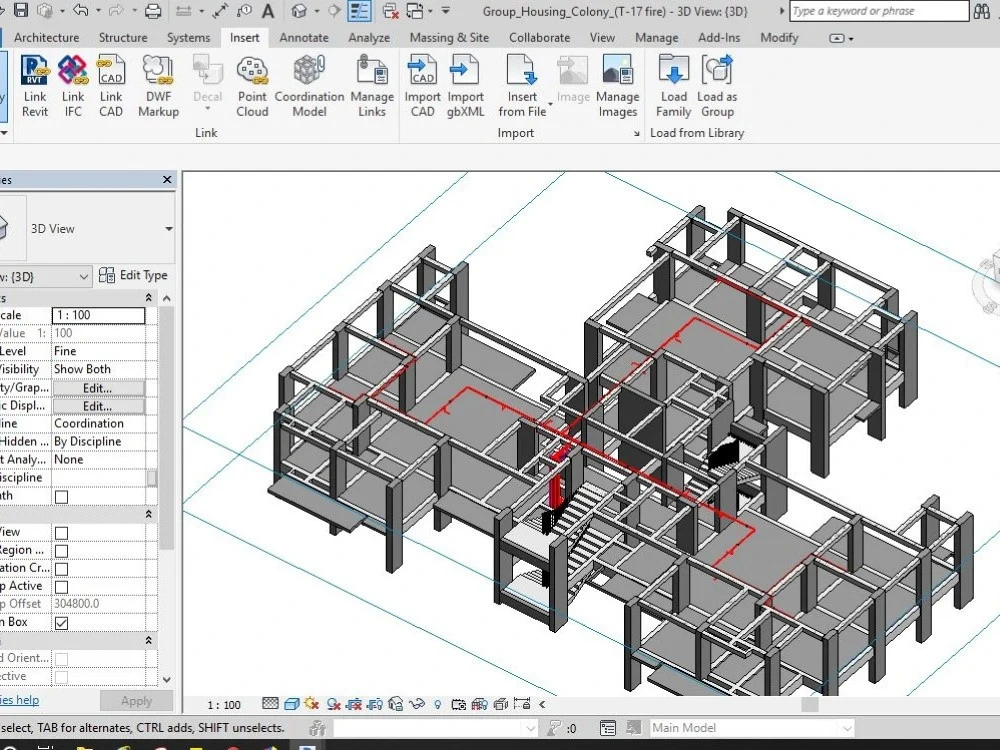
Task: Enable the Annotation Crop checkbox
Action: pyautogui.click(x=61, y=569)
